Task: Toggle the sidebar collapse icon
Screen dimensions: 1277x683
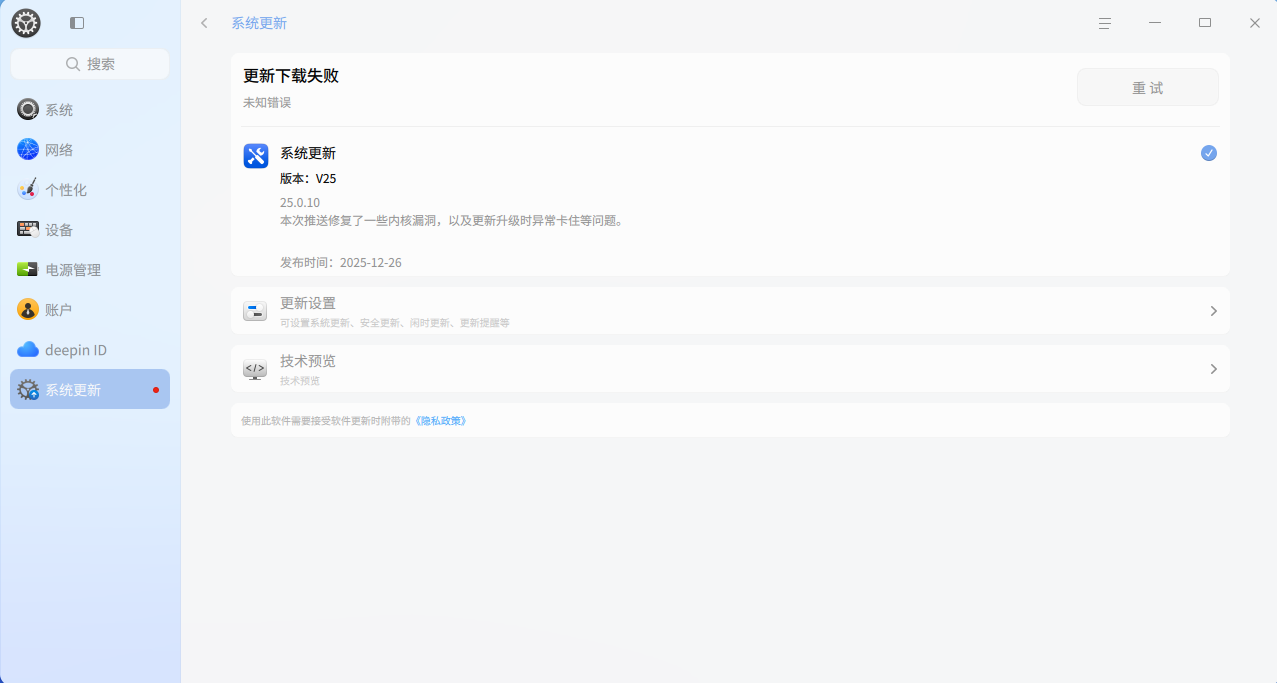Action: (77, 23)
